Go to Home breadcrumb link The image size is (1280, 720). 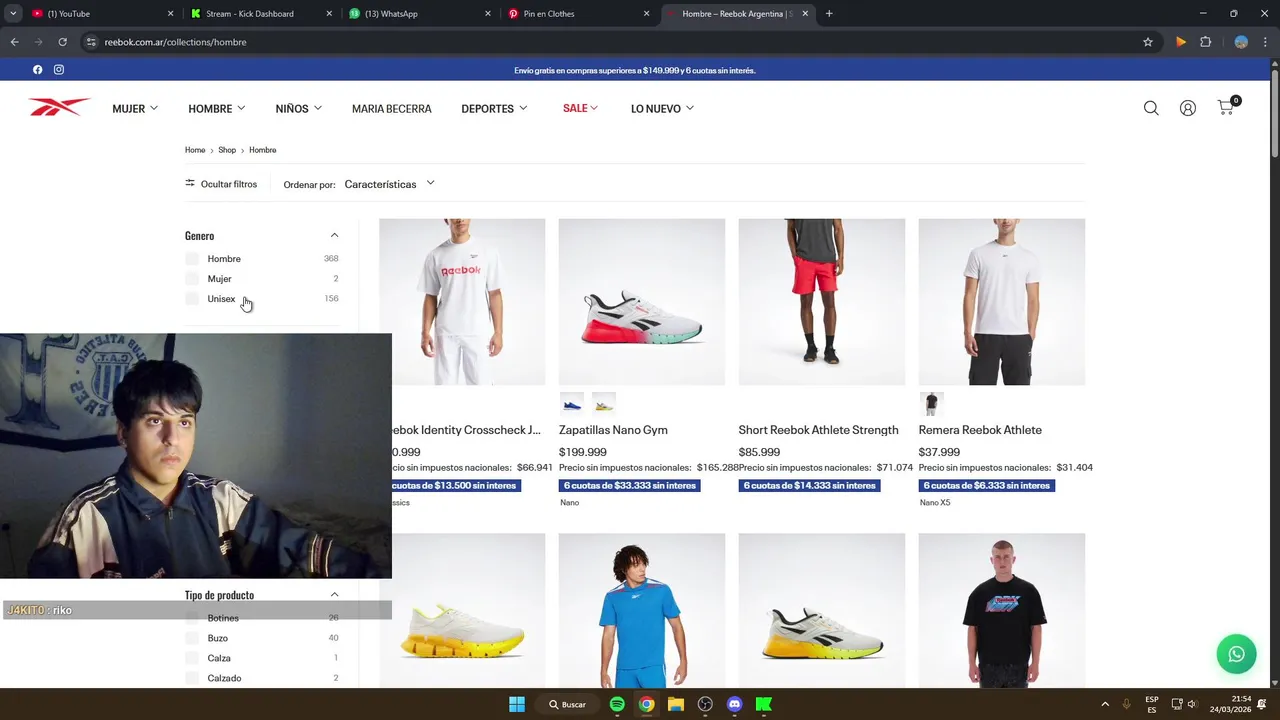coord(195,150)
